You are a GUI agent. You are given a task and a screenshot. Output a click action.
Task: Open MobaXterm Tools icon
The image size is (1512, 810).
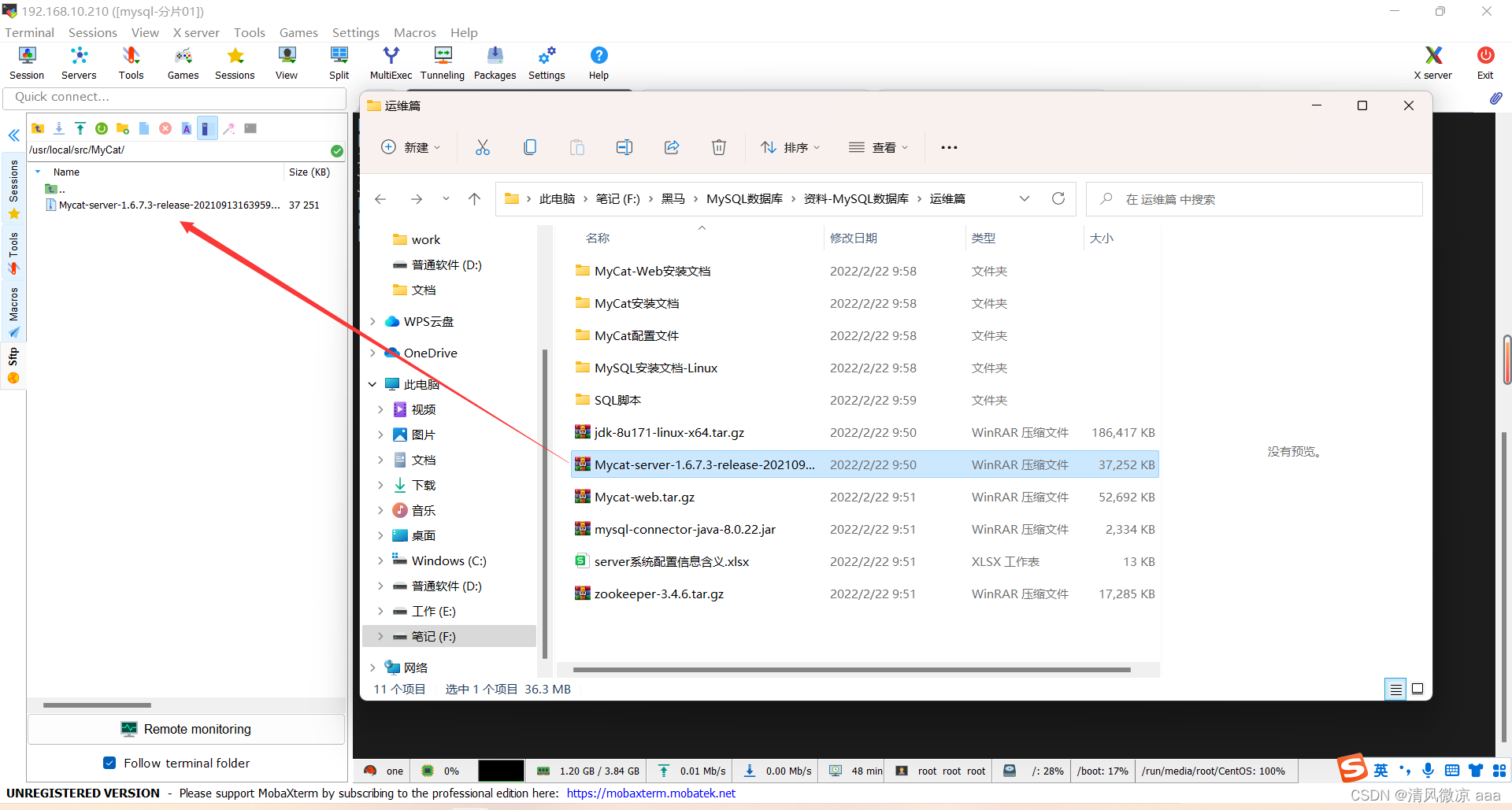[x=131, y=63]
